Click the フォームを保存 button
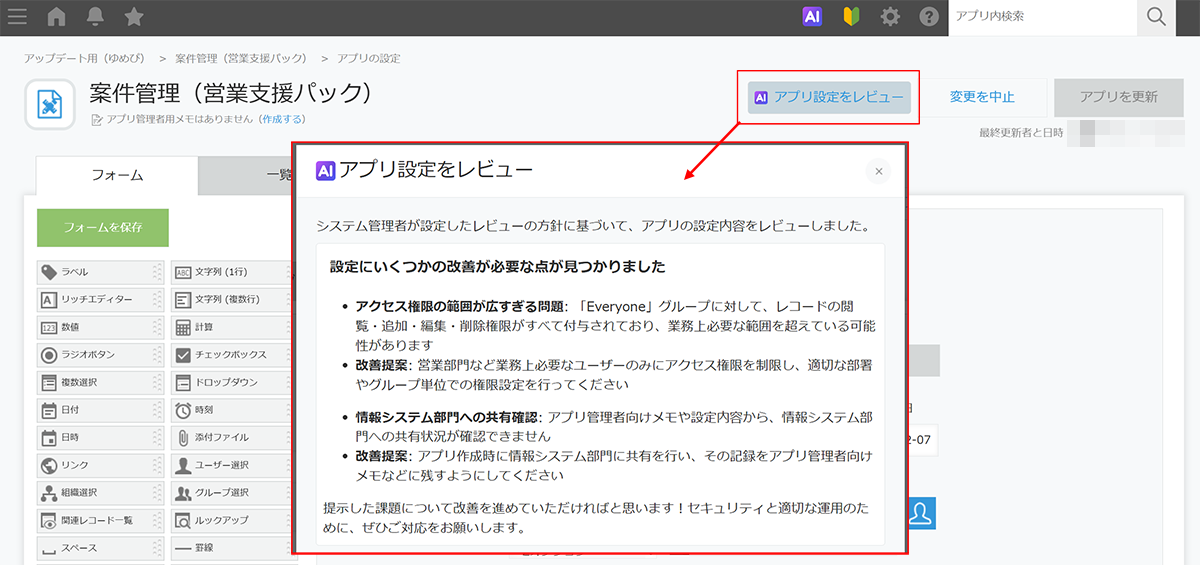This screenshot has height=565, width=1200. (103, 227)
